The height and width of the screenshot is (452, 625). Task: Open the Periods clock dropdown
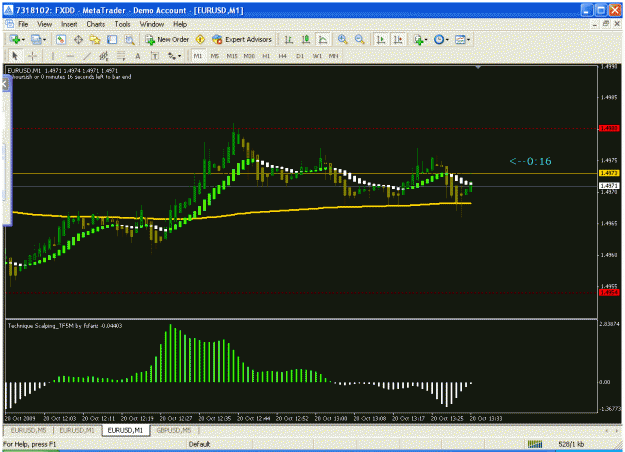(441, 39)
